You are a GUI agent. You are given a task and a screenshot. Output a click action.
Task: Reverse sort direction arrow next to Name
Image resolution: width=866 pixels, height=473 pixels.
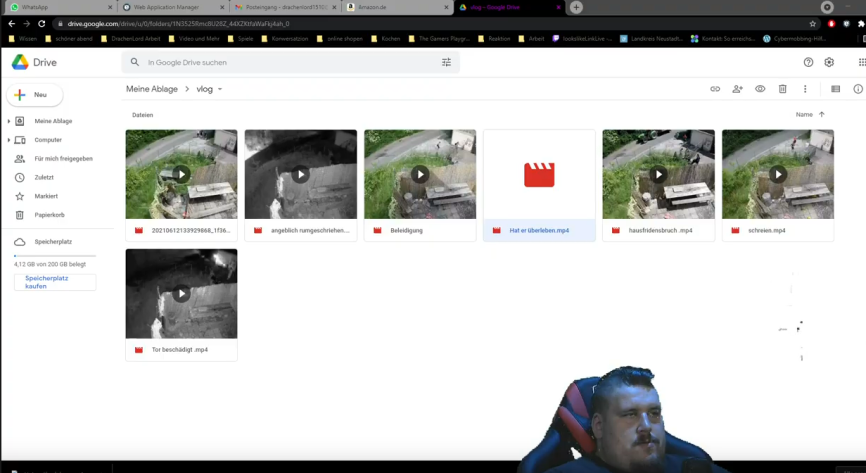point(821,114)
